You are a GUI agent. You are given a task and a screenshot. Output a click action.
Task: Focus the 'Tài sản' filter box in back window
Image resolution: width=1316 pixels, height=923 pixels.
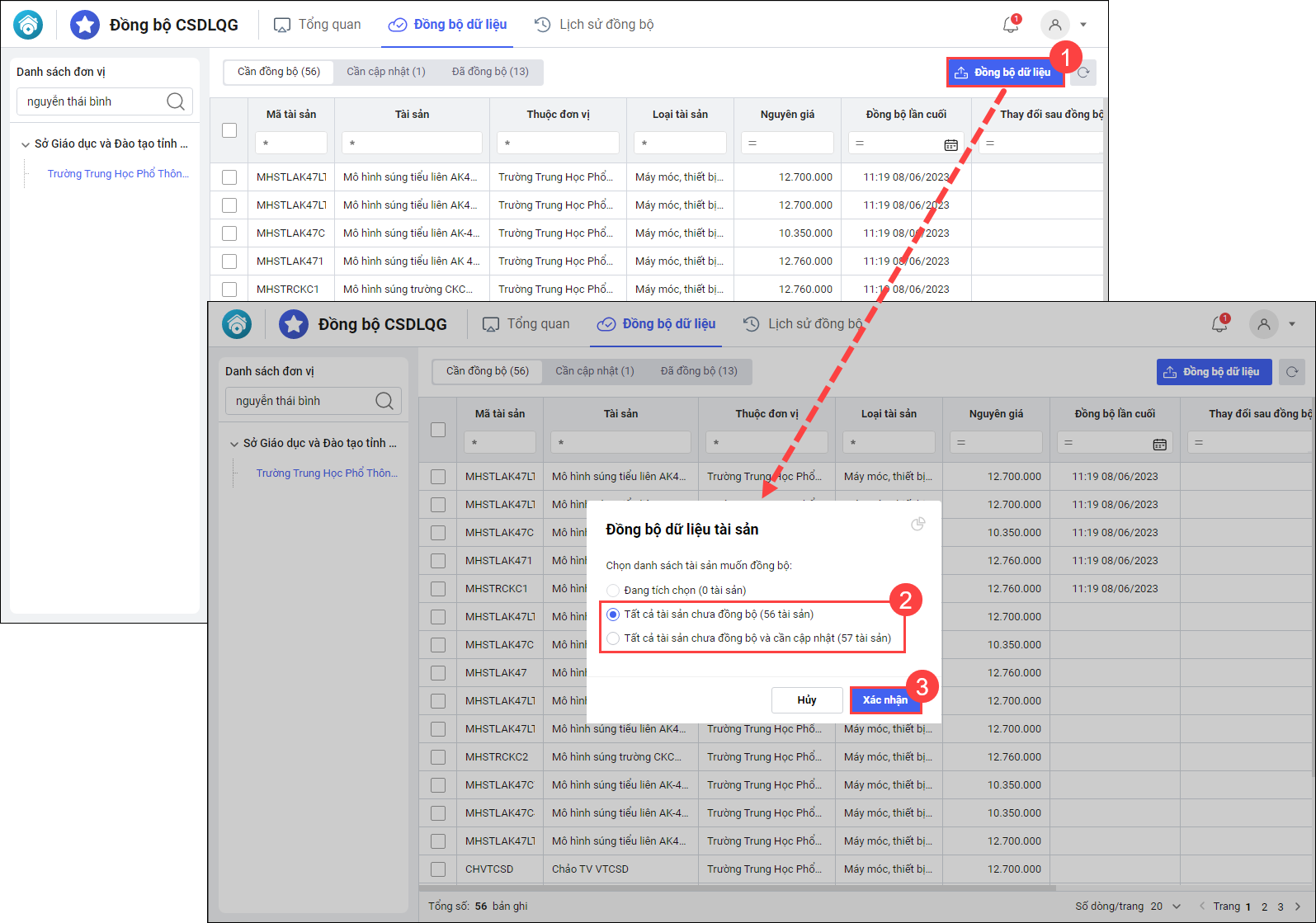tap(412, 143)
